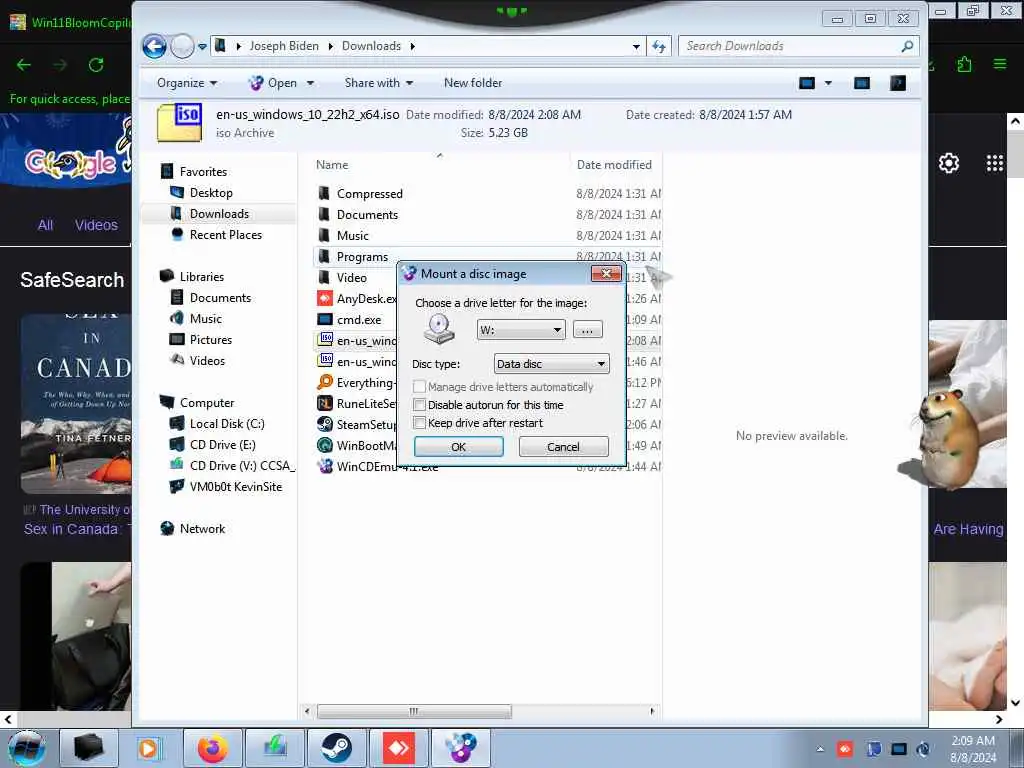
Task: Open CD Drive (V:) CCSA in navigation pane
Action: pos(242,466)
